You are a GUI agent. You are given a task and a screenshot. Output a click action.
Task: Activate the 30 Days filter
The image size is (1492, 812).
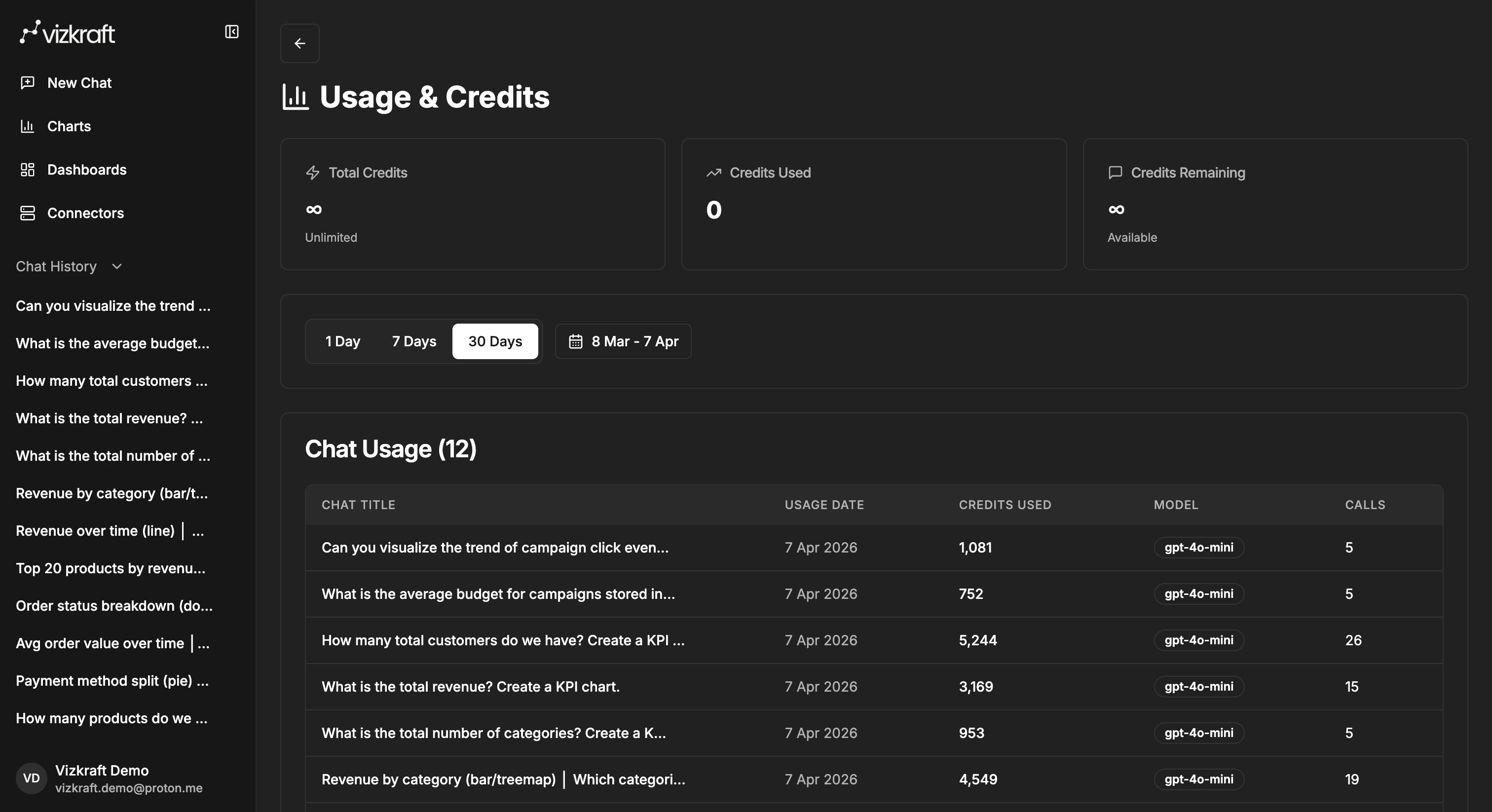click(495, 341)
